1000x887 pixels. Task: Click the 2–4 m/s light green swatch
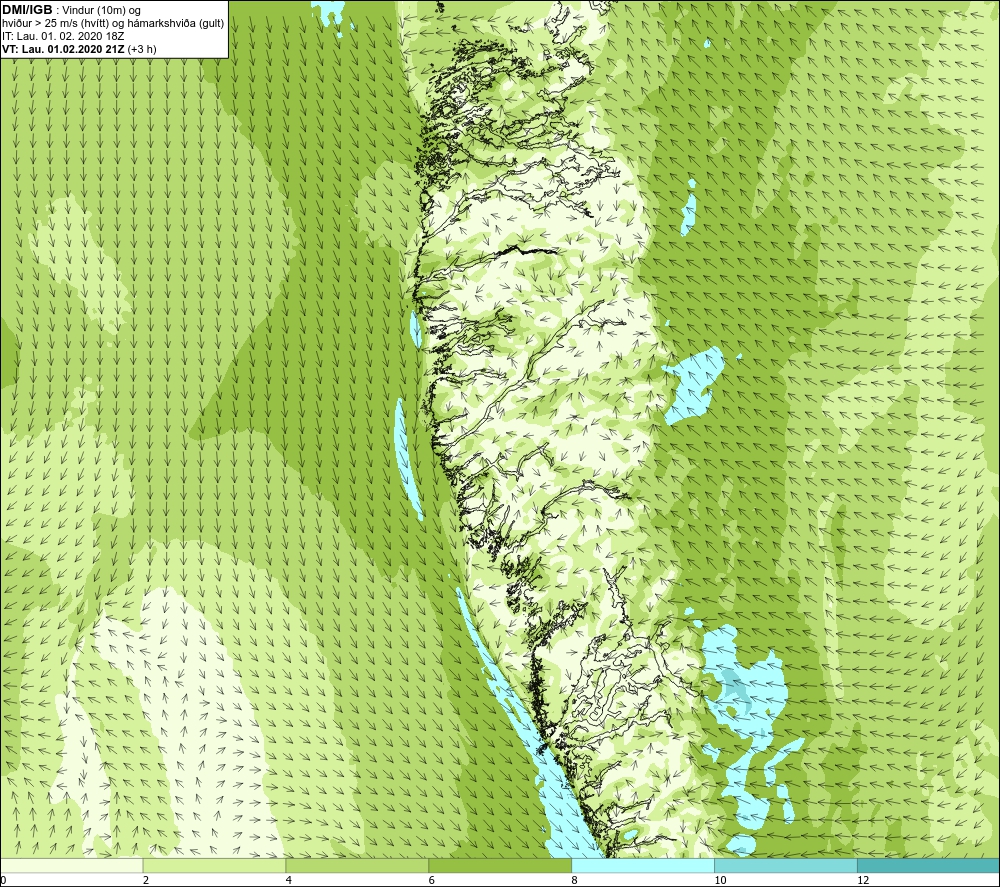(214, 865)
